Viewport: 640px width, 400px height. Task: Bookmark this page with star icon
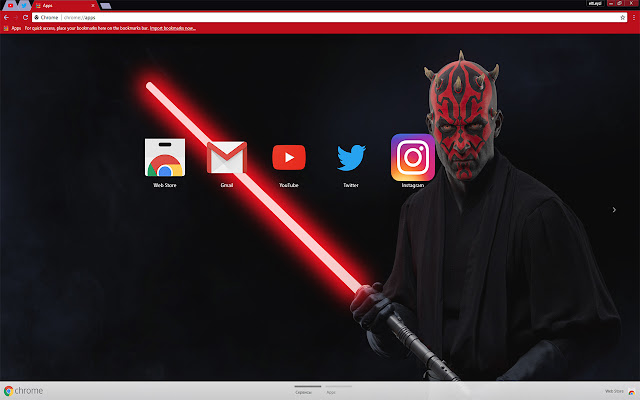(x=622, y=18)
